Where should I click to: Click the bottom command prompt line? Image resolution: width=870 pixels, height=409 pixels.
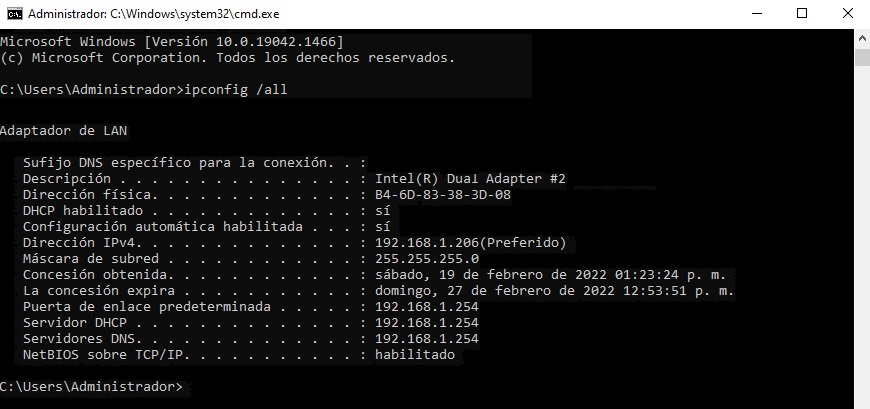click(91, 387)
